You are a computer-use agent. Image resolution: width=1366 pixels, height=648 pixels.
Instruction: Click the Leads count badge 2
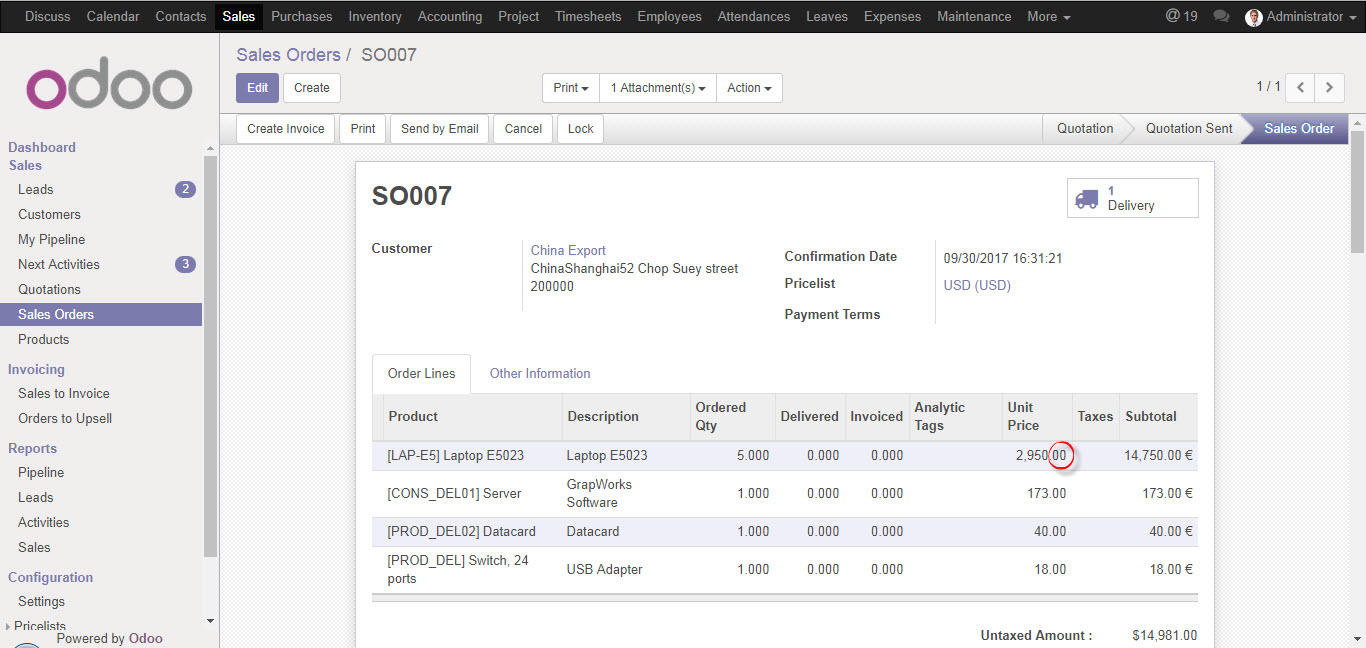[185, 189]
